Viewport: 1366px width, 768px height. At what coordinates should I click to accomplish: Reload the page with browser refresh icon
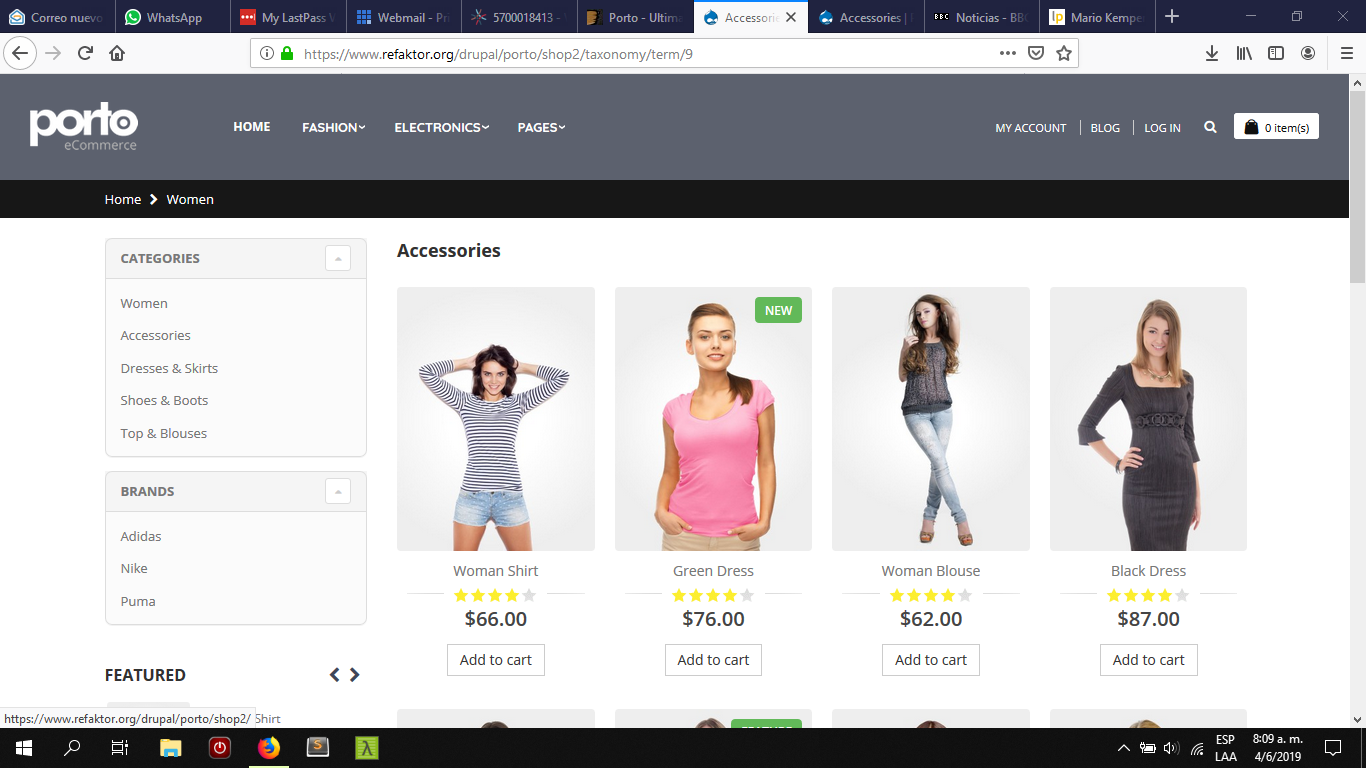pos(85,53)
